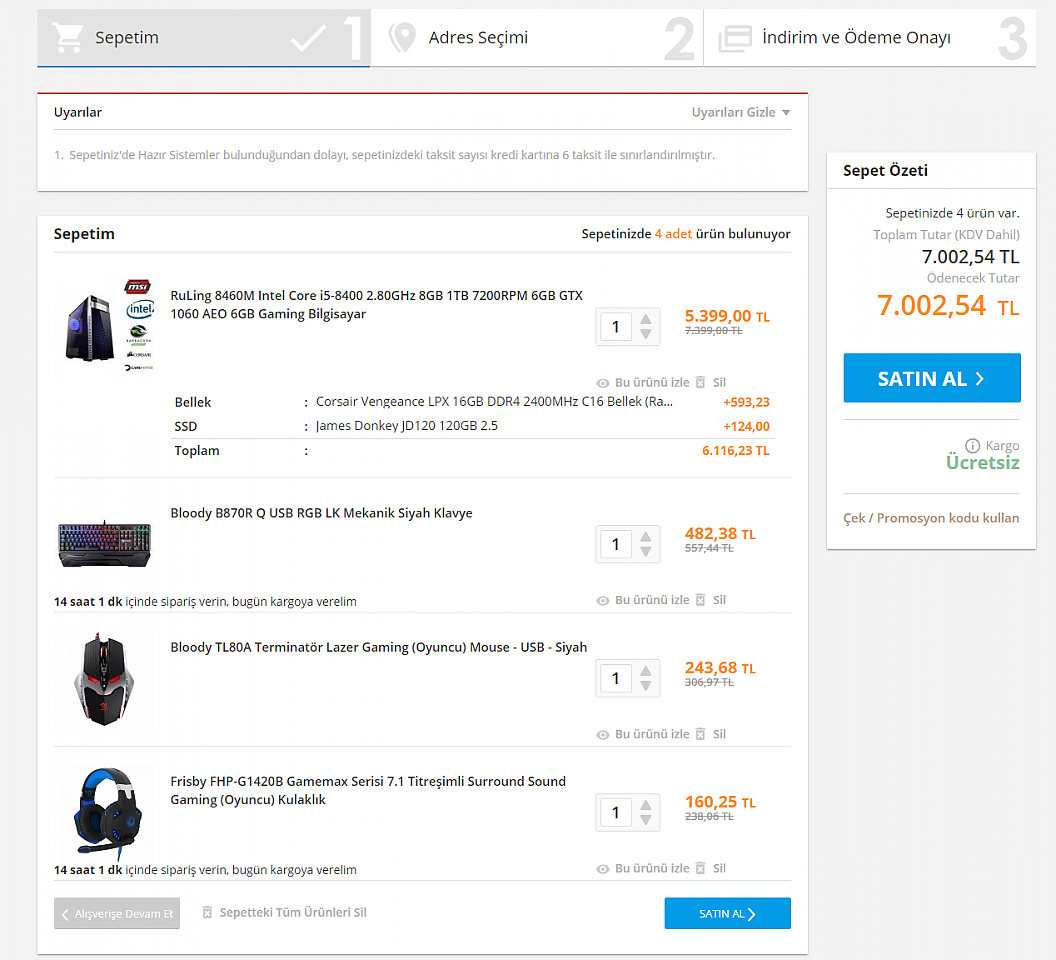Collapse warnings with Uyarıları Gizle
The image size is (1056, 960).
[x=741, y=113]
